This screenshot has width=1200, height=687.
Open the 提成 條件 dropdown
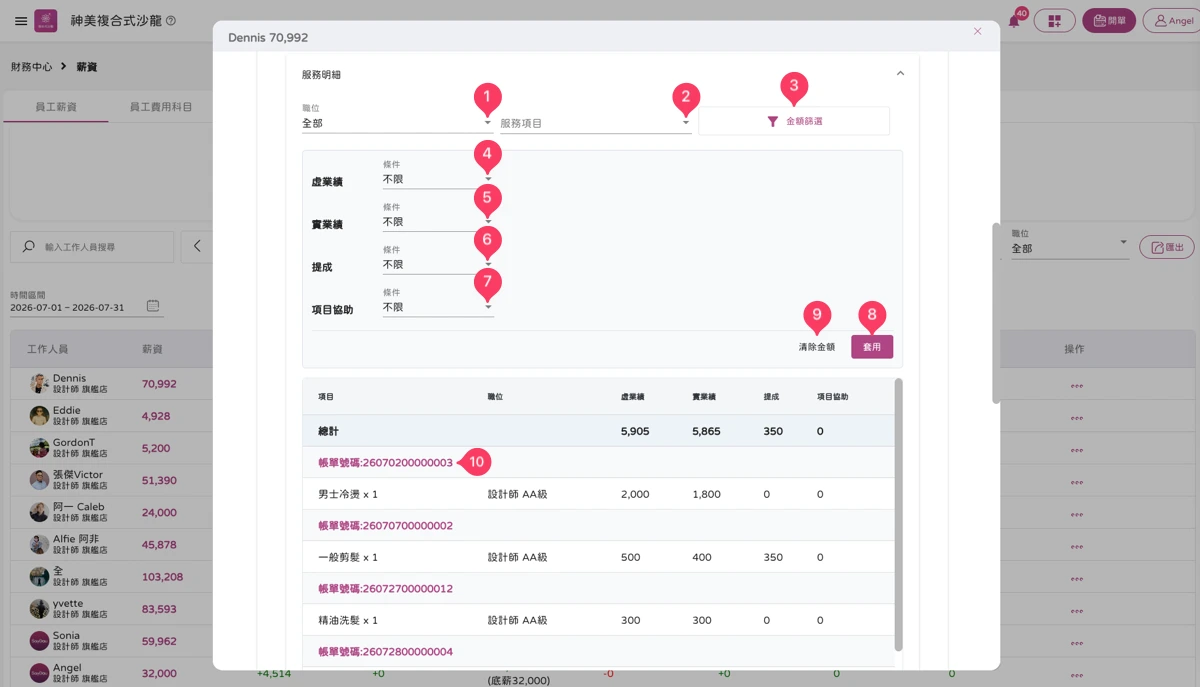point(438,261)
